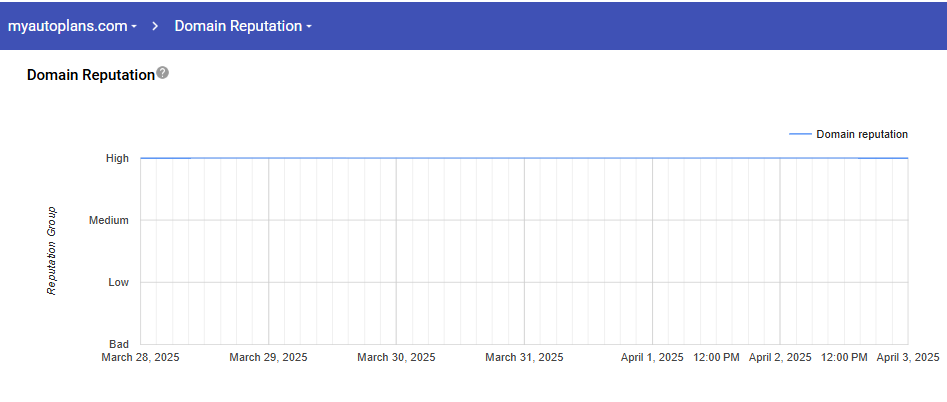Select the April 1, 2025 date label
Viewport: 947px width, 402px height.
pos(652,357)
